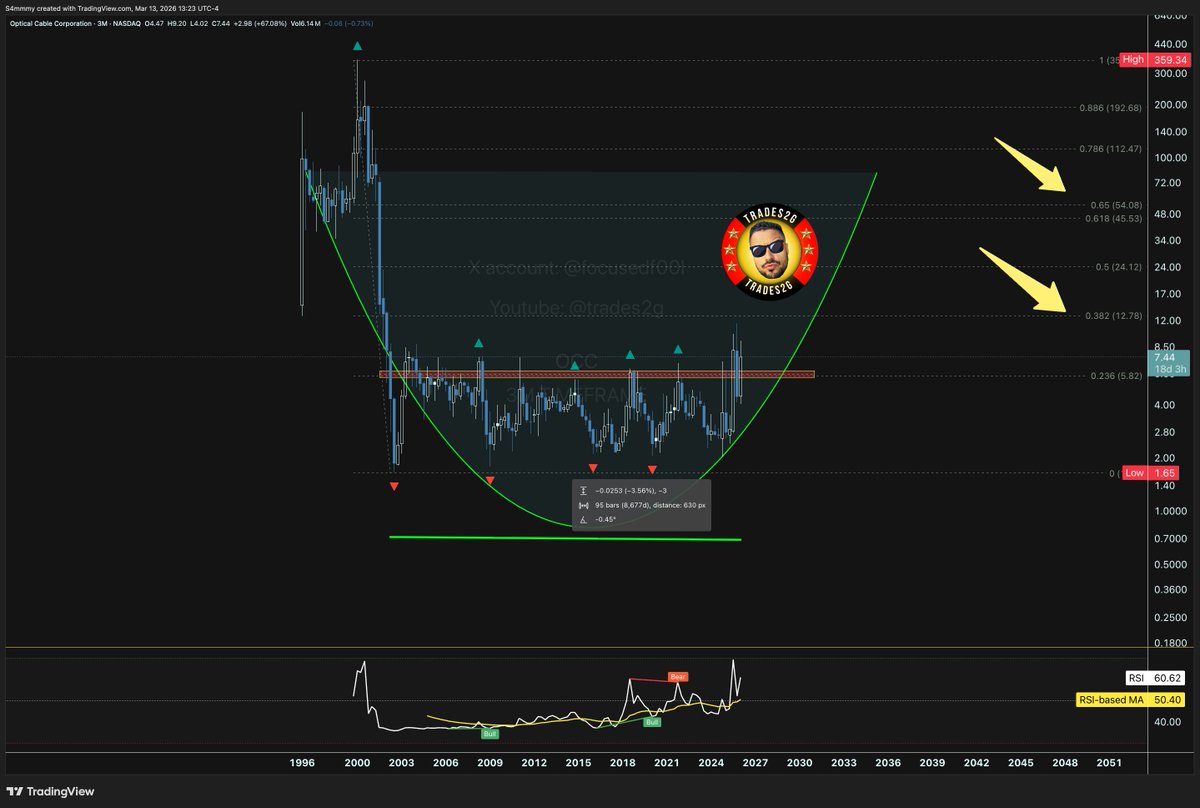Select the Bear flag label in the RSI pane

[x=677, y=677]
